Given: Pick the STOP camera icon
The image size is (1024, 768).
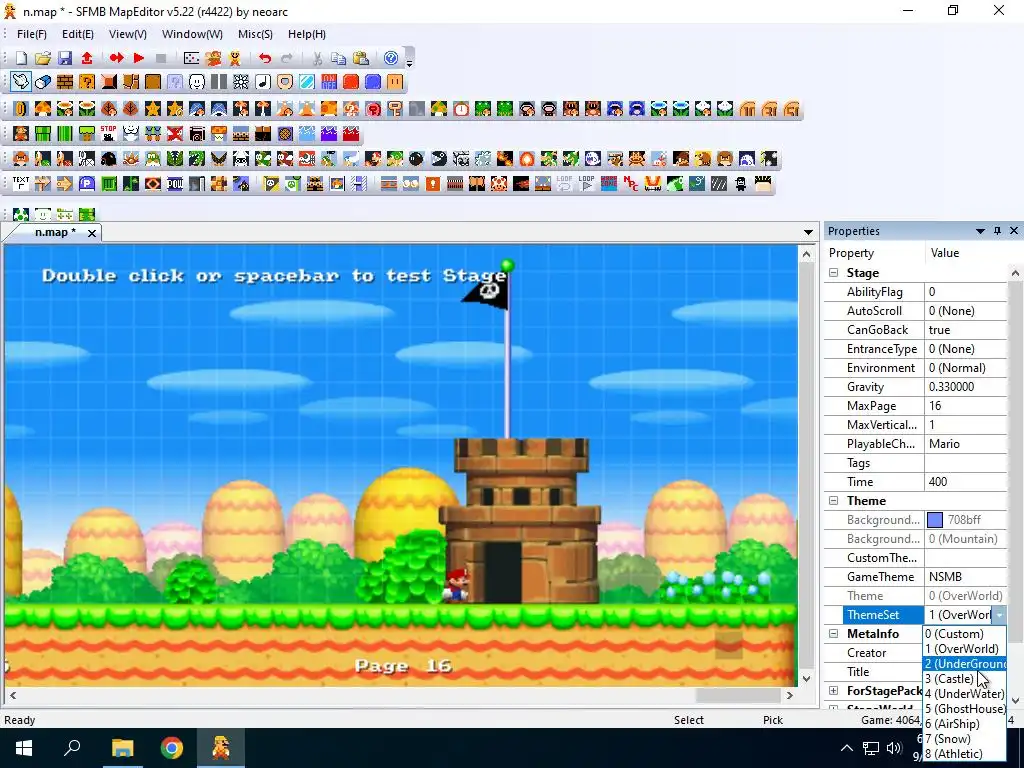Looking at the screenshot, I should [108, 134].
